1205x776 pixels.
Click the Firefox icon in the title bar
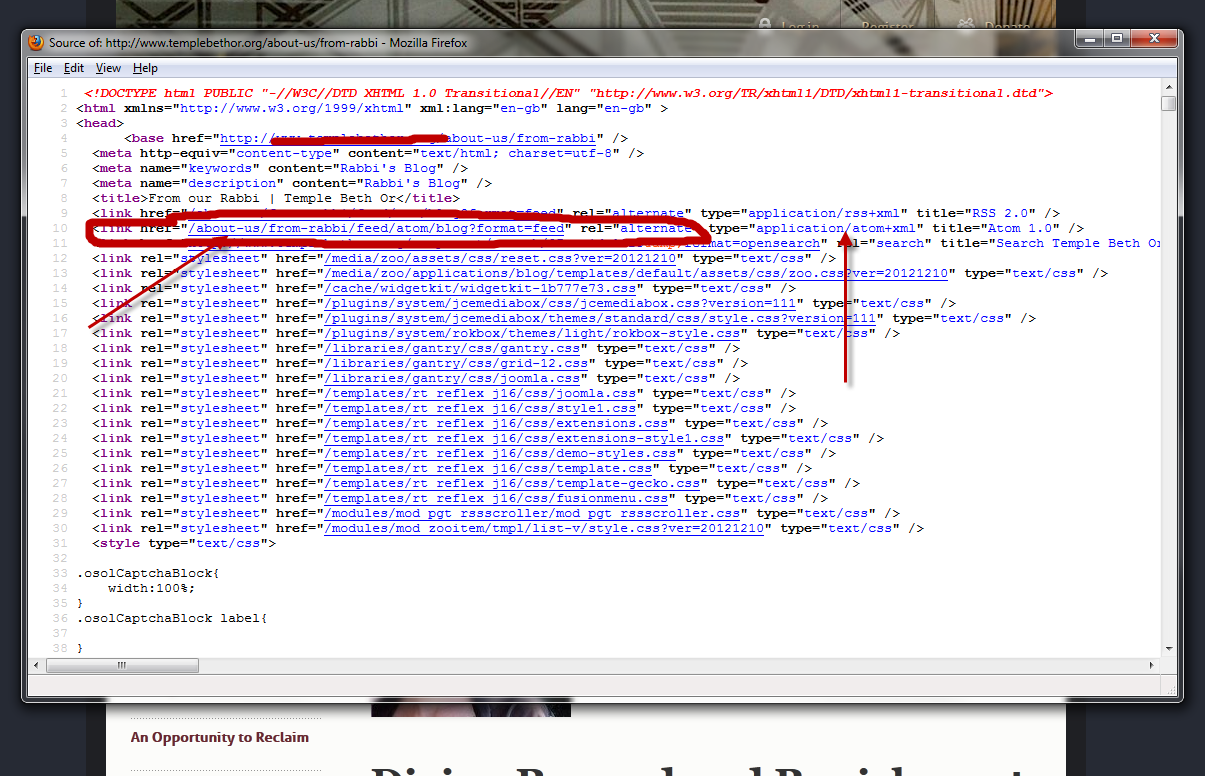(x=36, y=42)
